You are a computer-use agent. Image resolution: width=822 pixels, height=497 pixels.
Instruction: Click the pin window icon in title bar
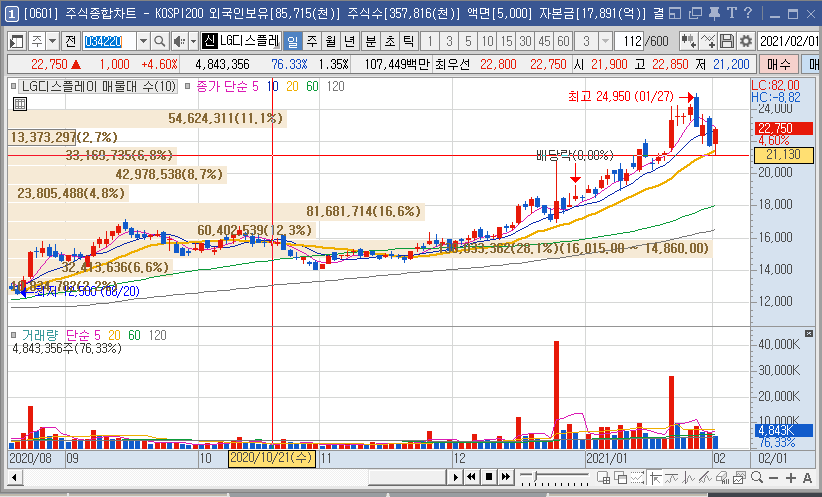click(x=714, y=13)
